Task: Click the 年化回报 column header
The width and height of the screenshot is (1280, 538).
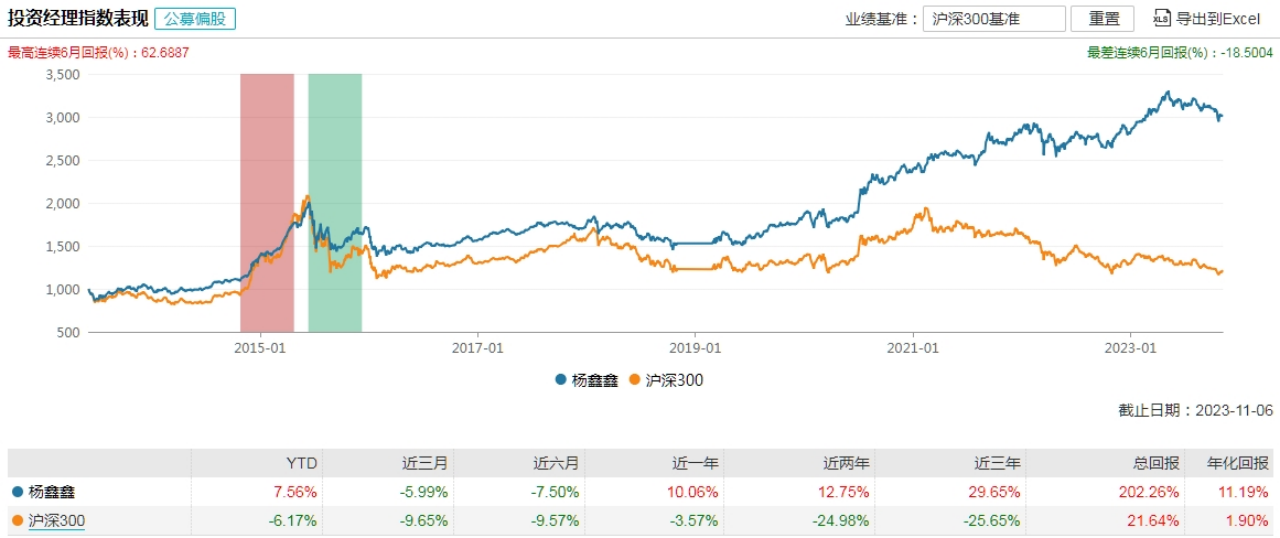Action: point(1246,463)
